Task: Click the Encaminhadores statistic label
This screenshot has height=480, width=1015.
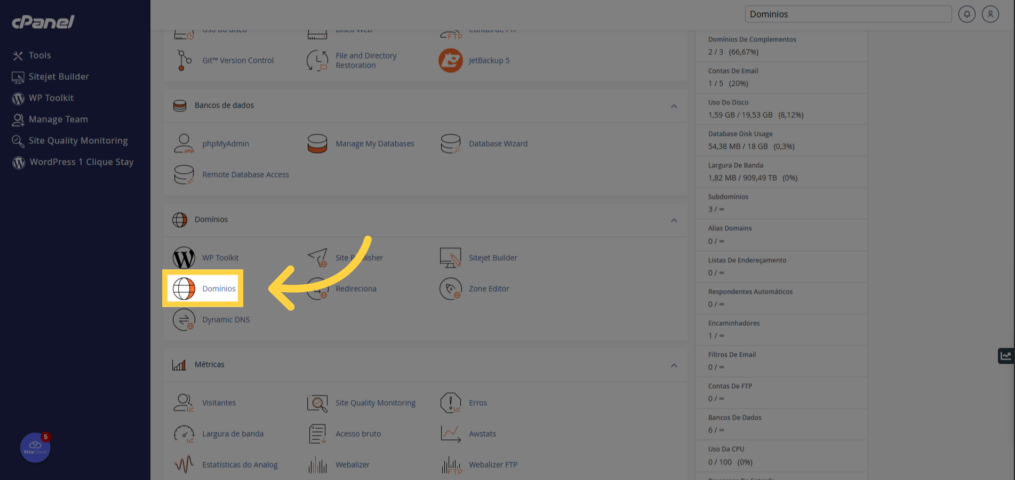Action: tap(734, 323)
